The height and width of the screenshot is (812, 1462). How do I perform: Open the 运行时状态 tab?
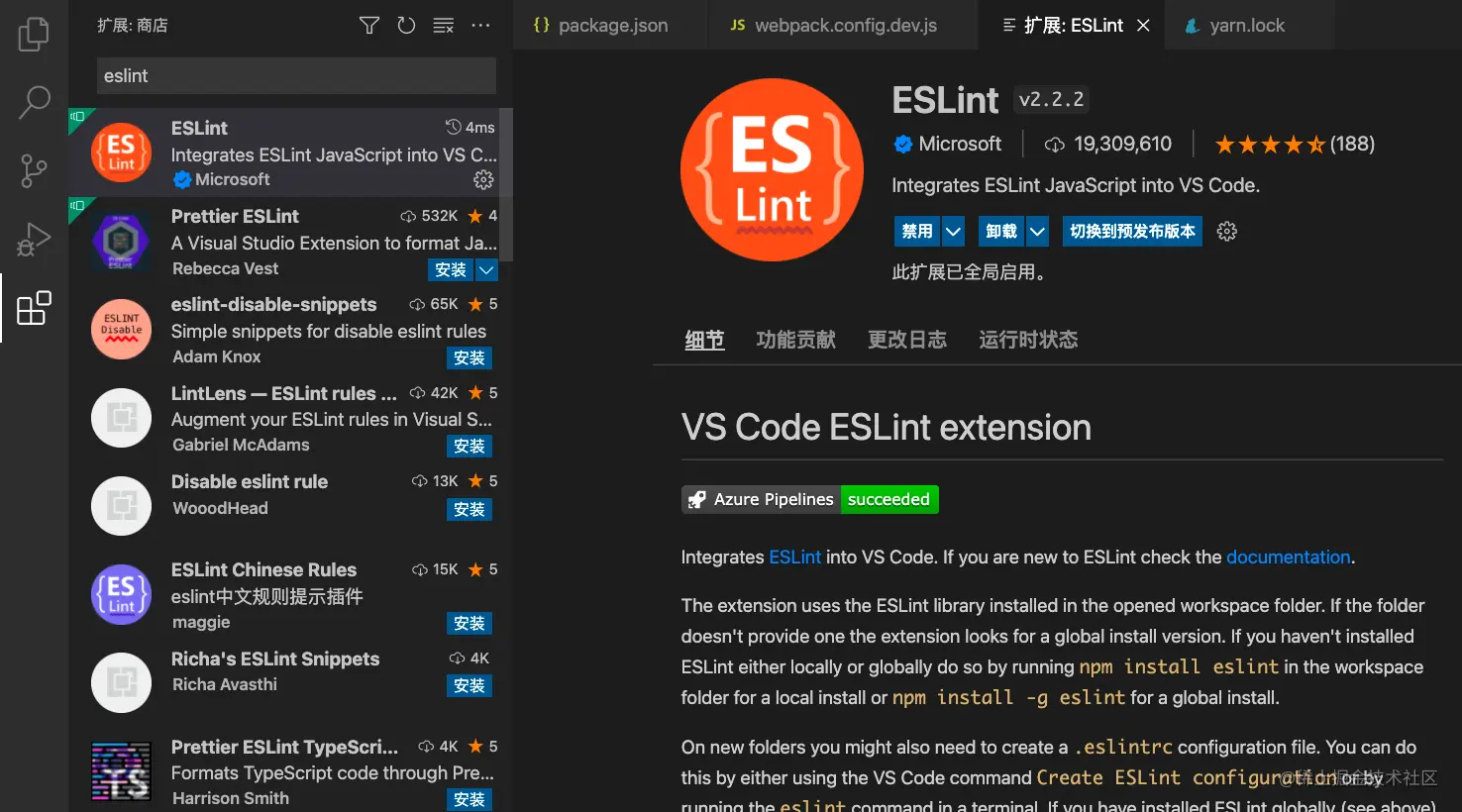coord(1028,340)
